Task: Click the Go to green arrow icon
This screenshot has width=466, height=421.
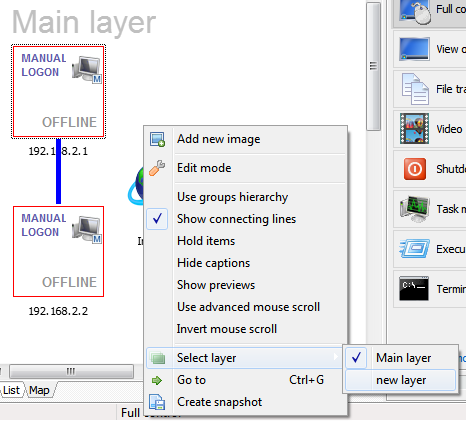Action: point(157,380)
